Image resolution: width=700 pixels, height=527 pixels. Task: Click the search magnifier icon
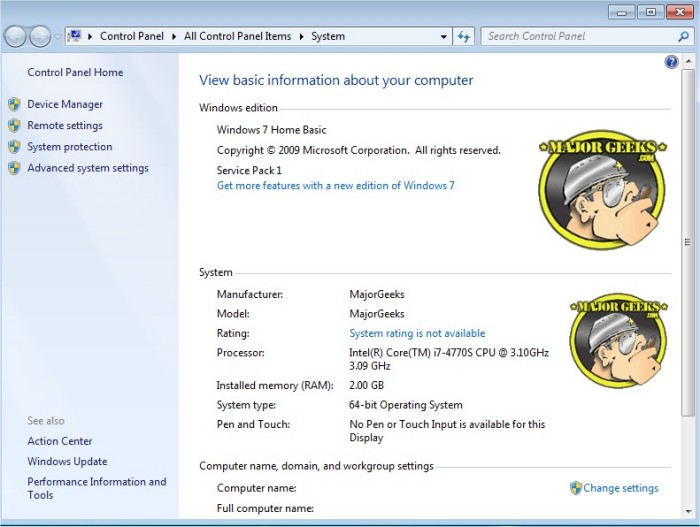click(683, 37)
